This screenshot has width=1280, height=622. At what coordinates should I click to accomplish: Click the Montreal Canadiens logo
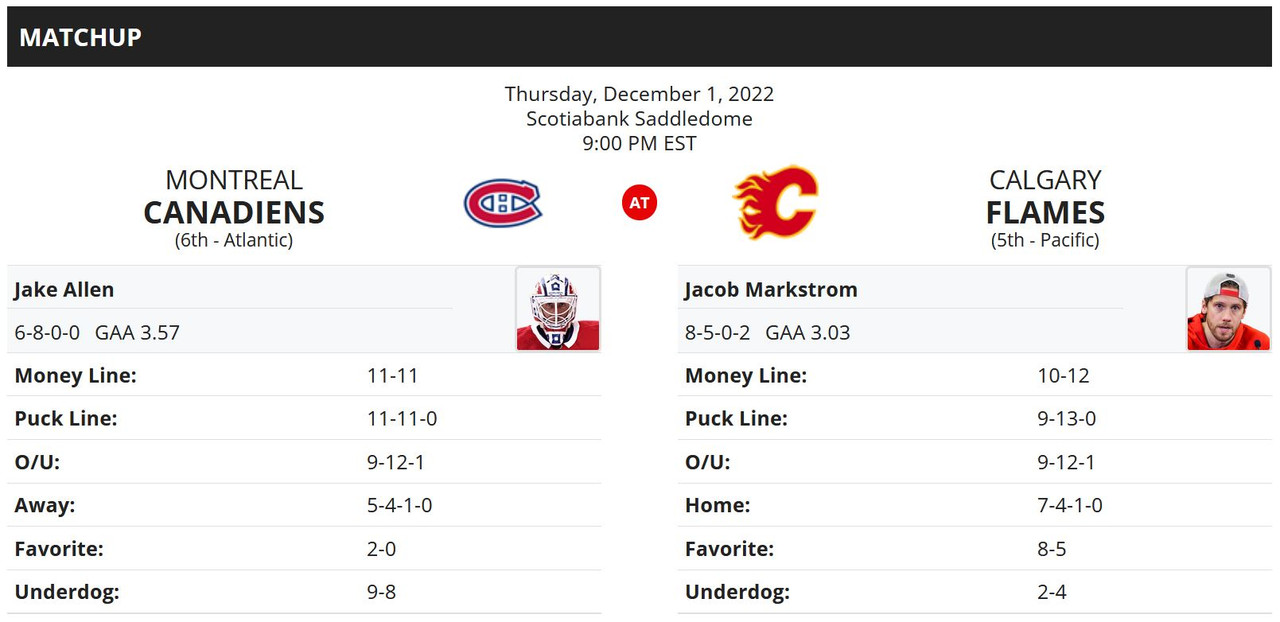[x=502, y=203]
